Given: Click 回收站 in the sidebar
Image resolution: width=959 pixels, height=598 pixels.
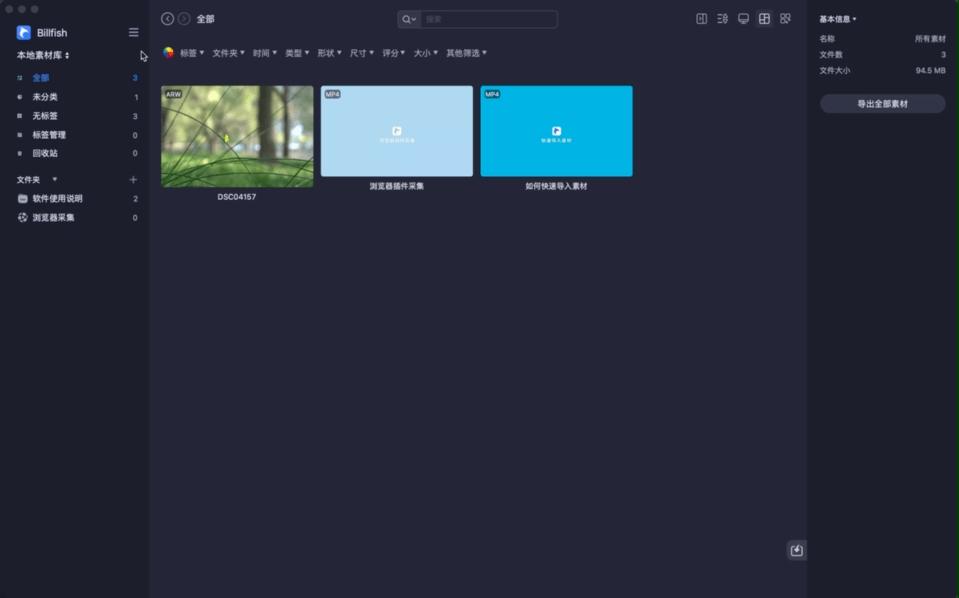Looking at the screenshot, I should (44, 153).
